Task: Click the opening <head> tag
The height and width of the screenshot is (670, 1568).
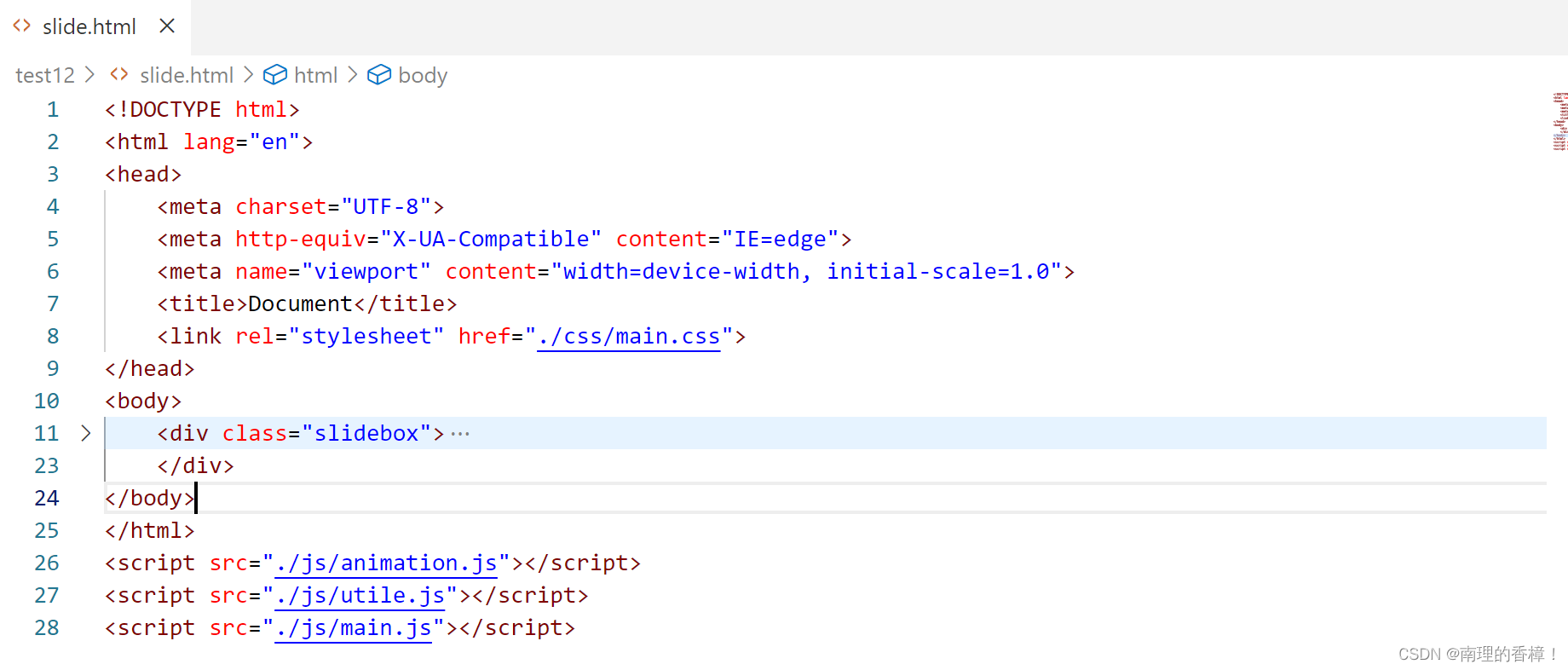Action: click(x=143, y=175)
